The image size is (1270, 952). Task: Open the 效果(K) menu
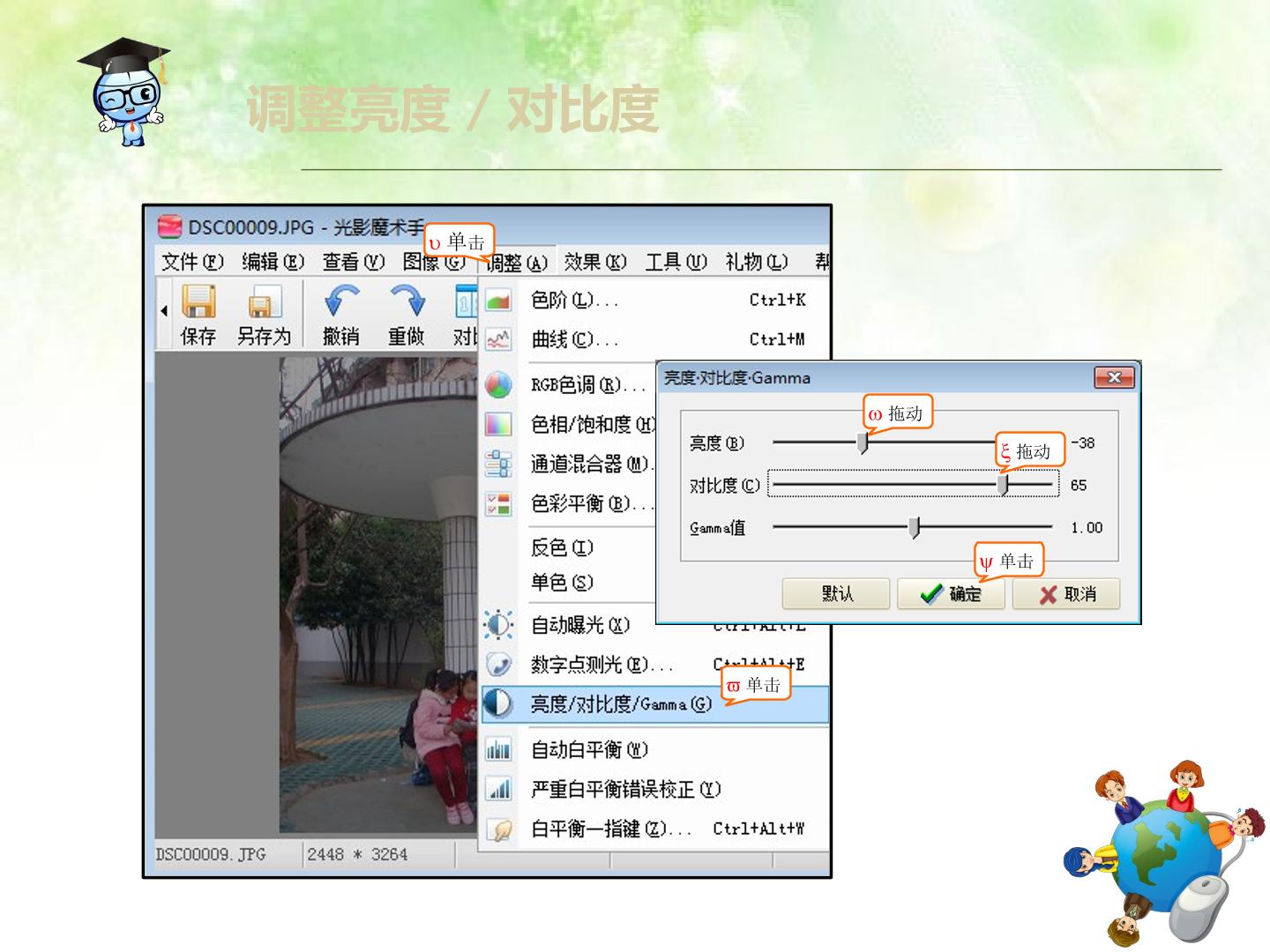pyautogui.click(x=595, y=262)
